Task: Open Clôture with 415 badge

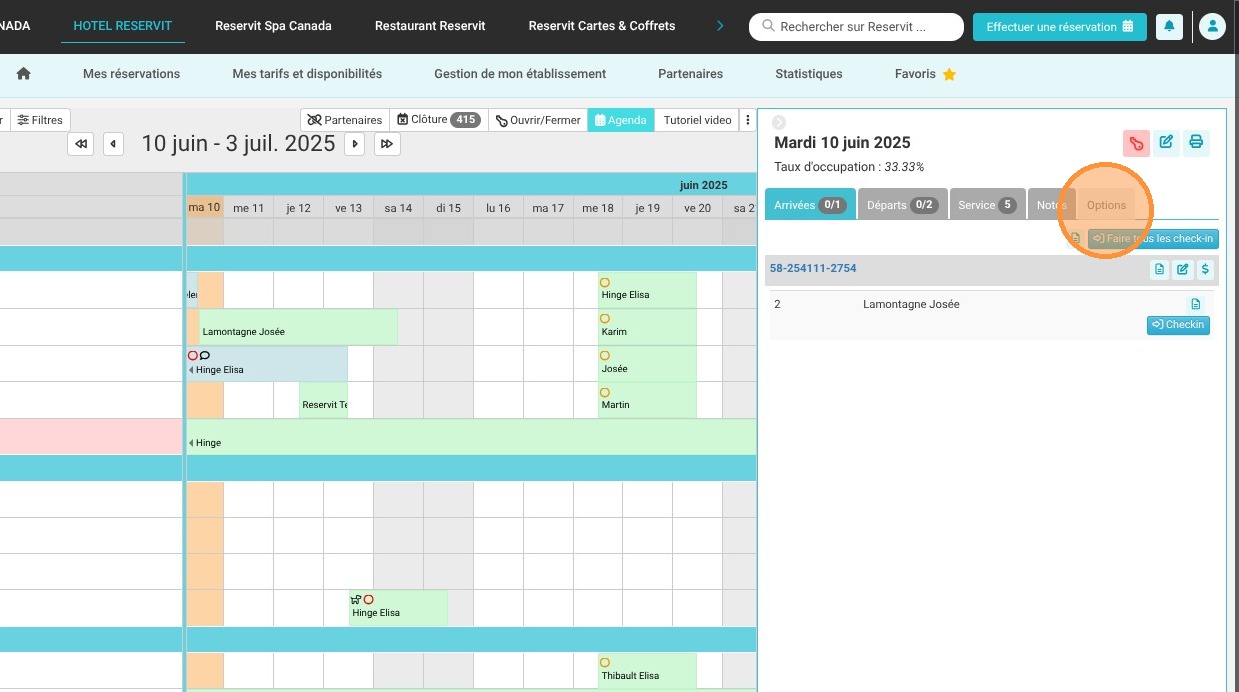Action: tap(438, 120)
